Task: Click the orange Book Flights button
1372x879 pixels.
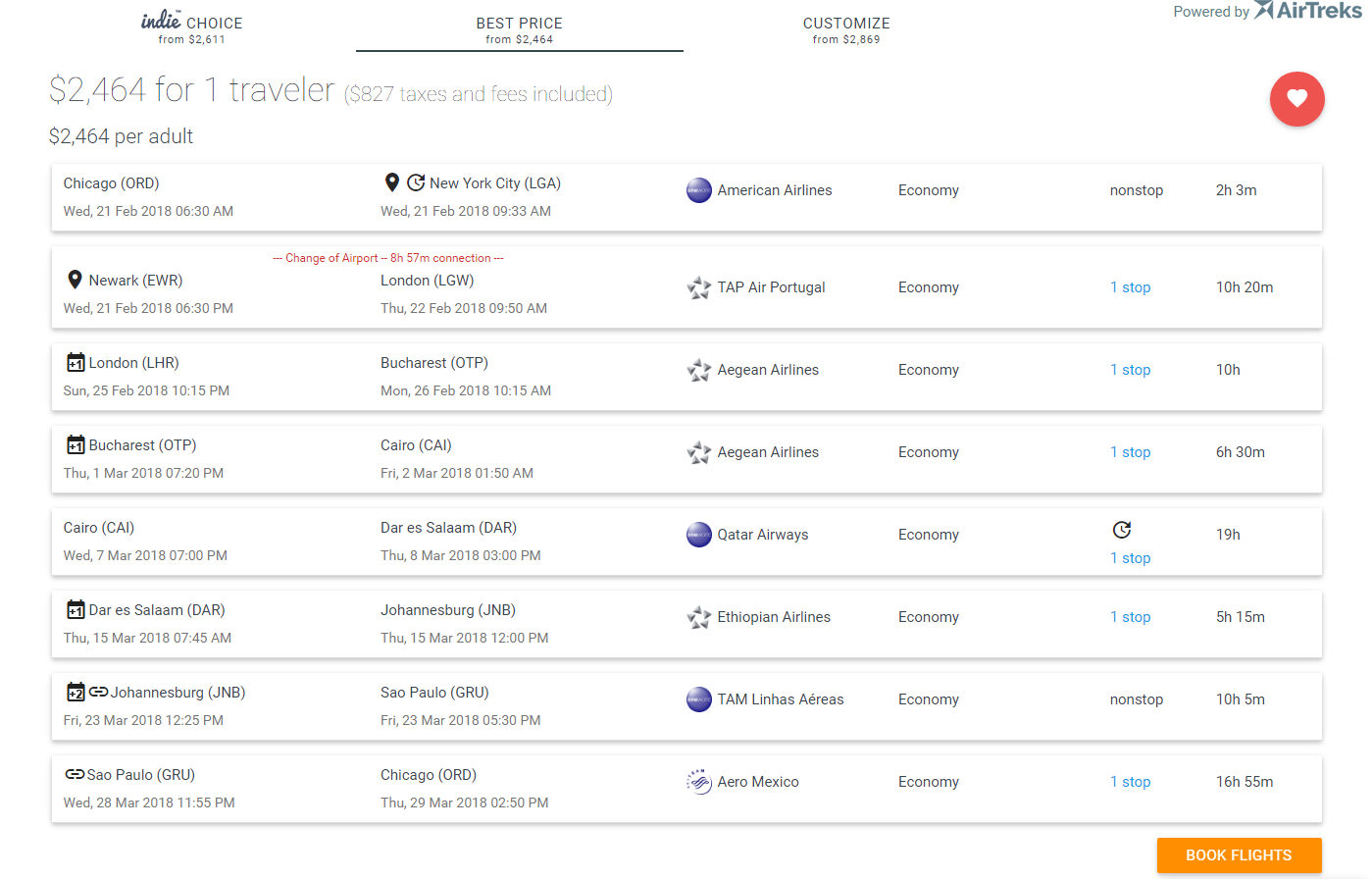Action: click(x=1239, y=855)
